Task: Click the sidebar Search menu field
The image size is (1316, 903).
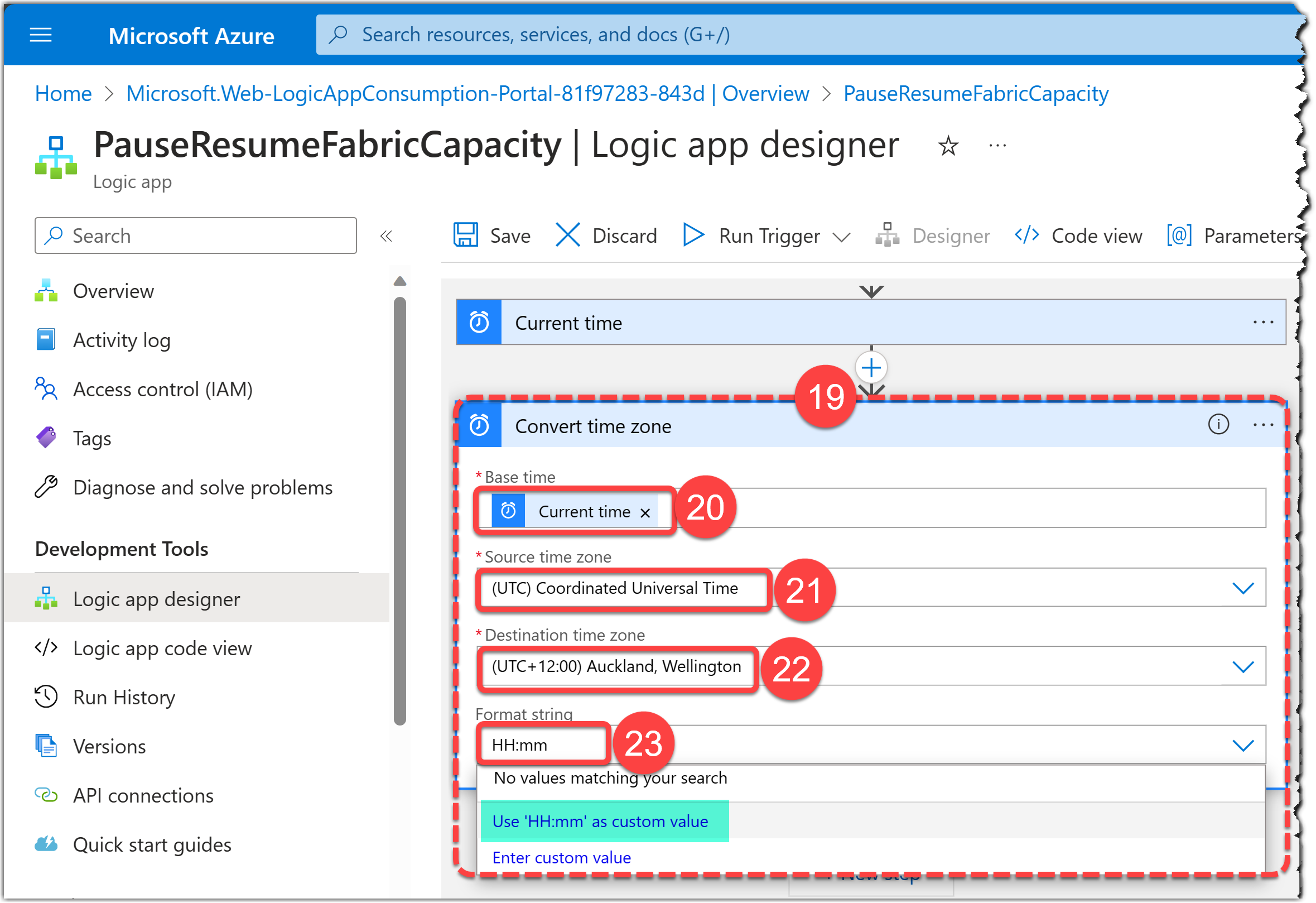Action: pos(196,236)
